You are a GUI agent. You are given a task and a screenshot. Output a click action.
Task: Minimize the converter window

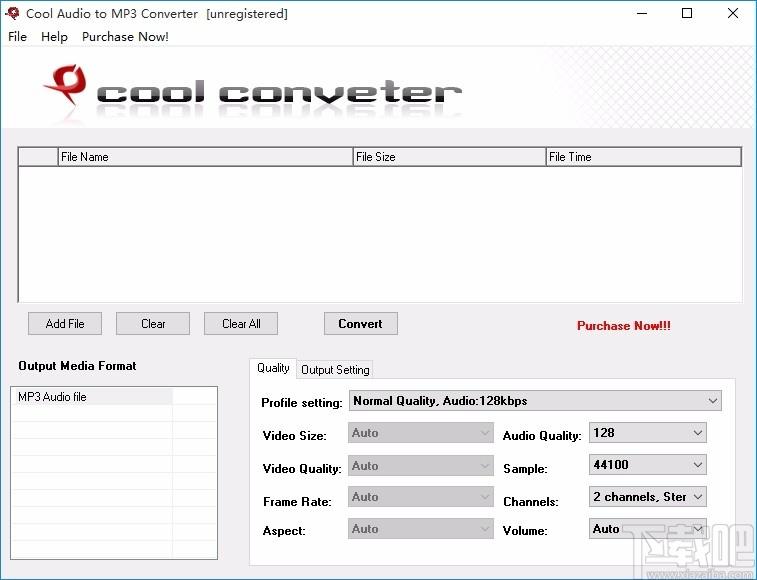642,14
